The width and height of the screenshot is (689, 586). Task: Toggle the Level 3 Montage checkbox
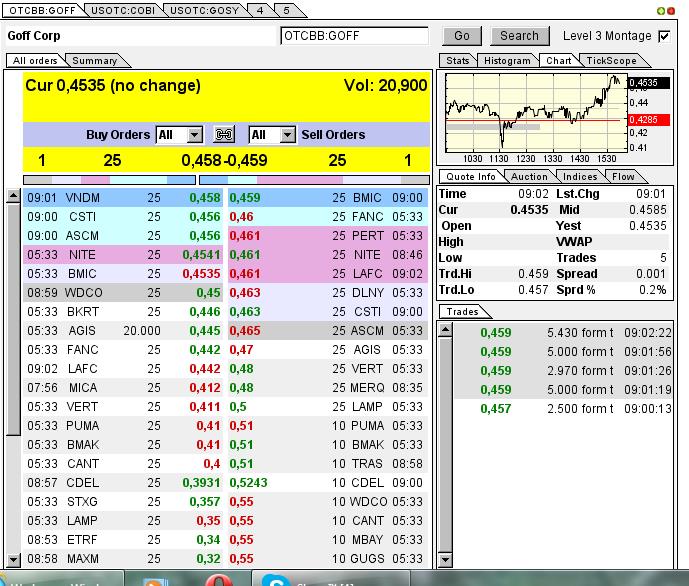coord(664,36)
